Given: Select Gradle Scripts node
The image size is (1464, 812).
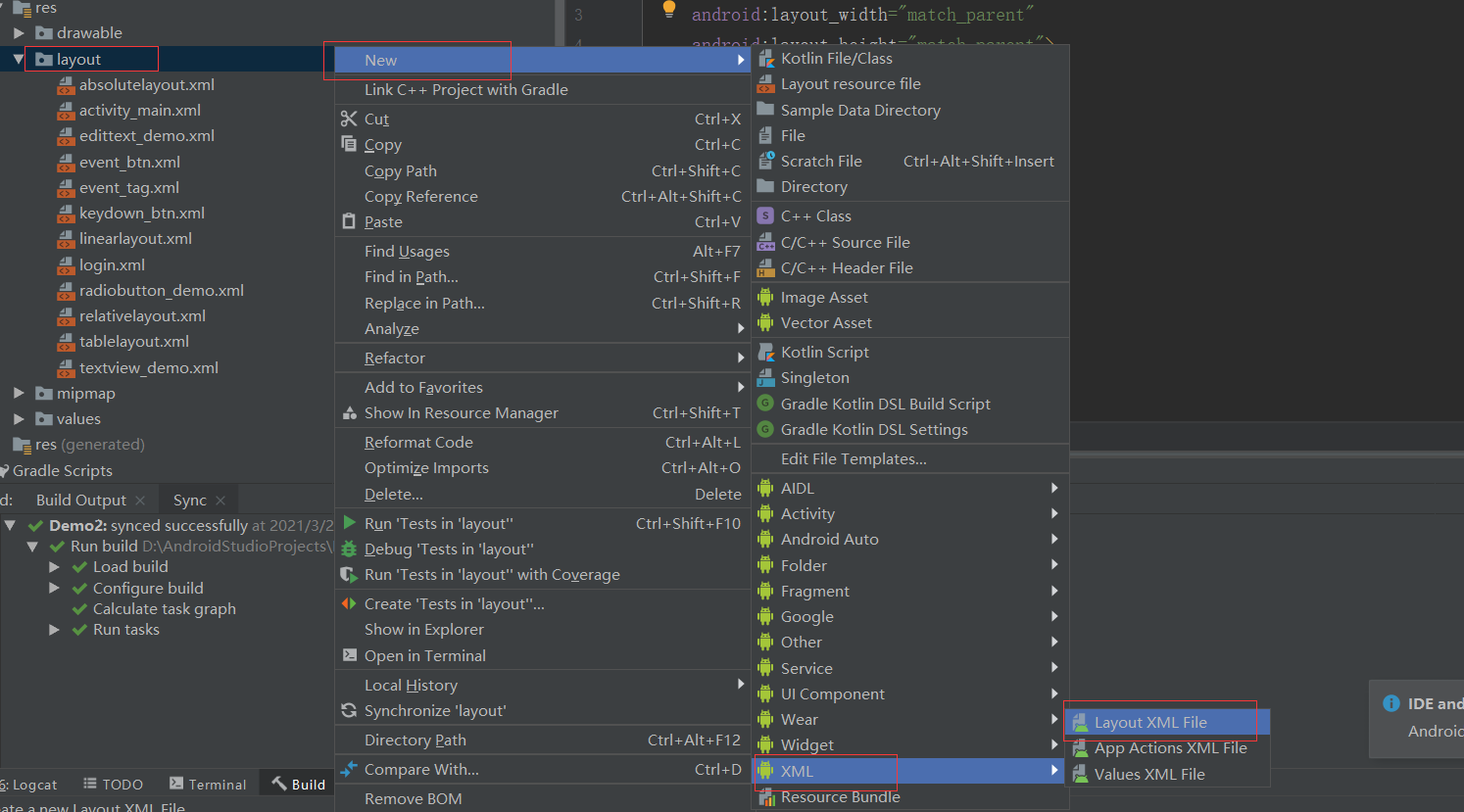Looking at the screenshot, I should (63, 471).
